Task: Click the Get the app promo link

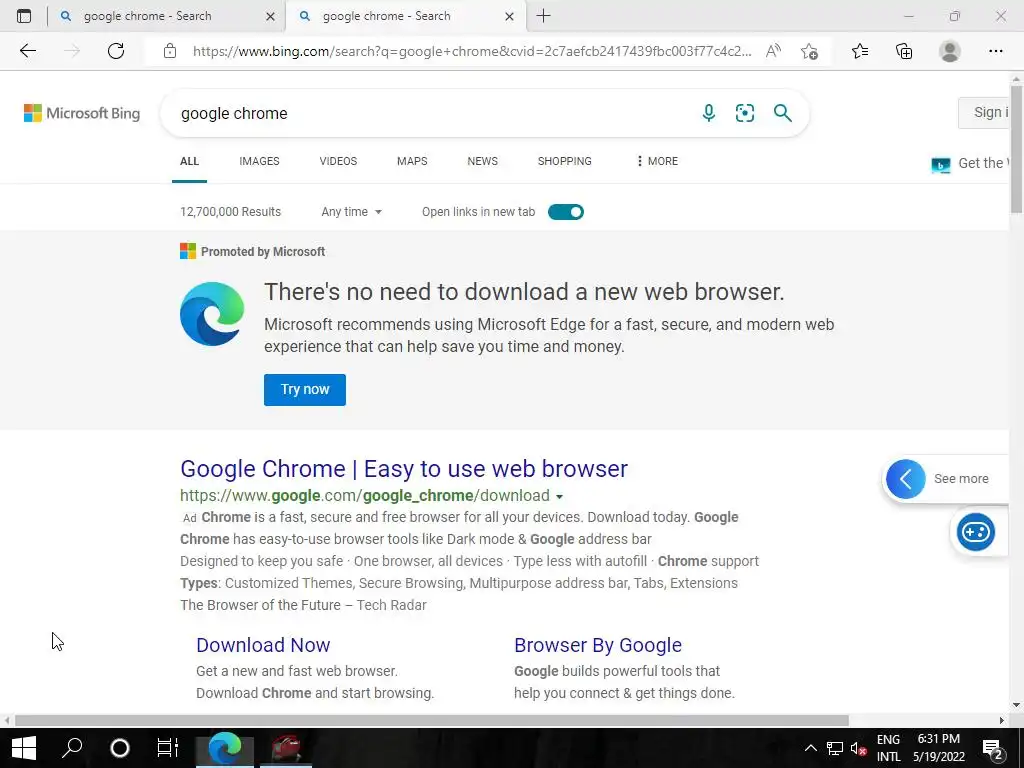Action: click(970, 163)
